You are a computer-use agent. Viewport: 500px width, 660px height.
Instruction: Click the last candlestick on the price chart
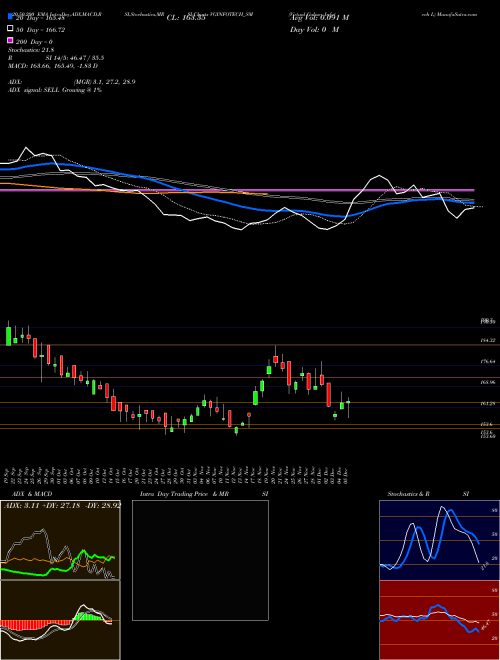coord(348,407)
